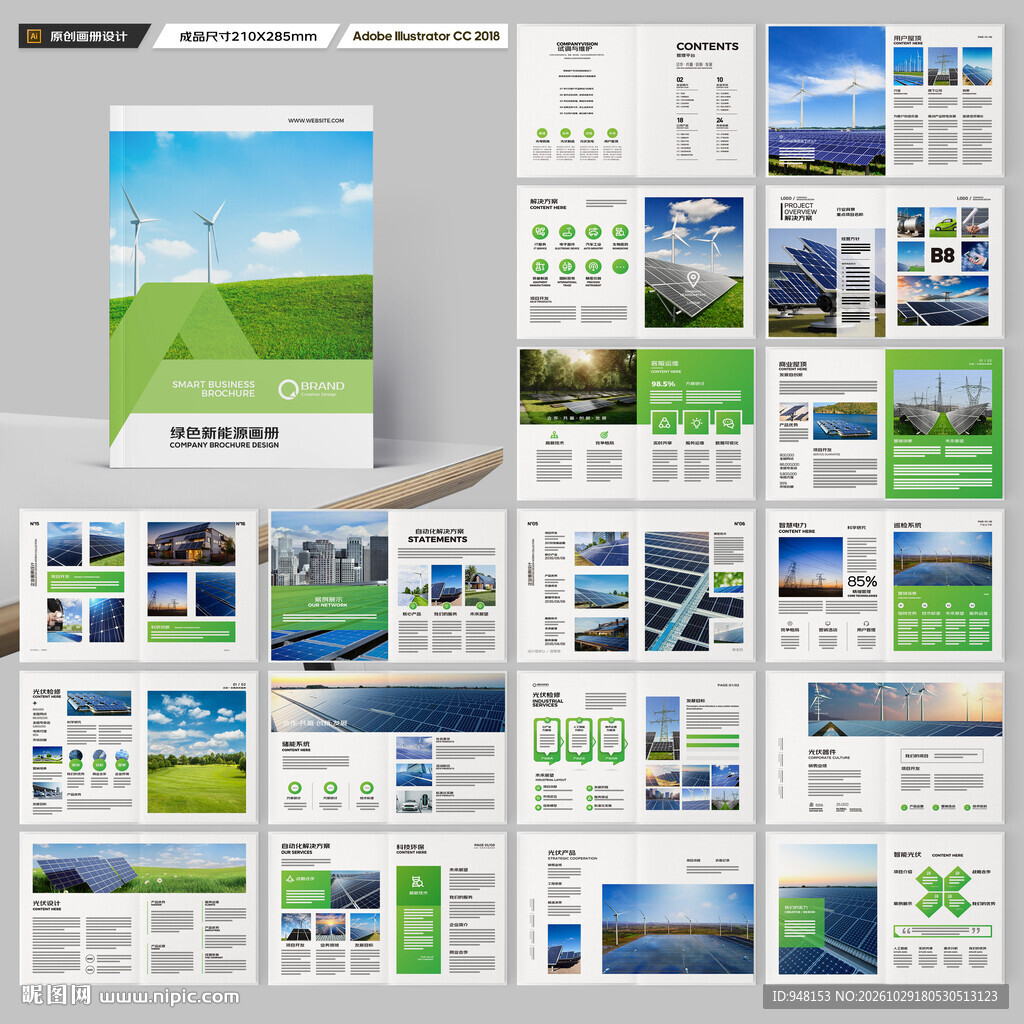Click the IT service green circle icon
Screen dimensions: 1024x1024
pyautogui.click(x=540, y=232)
